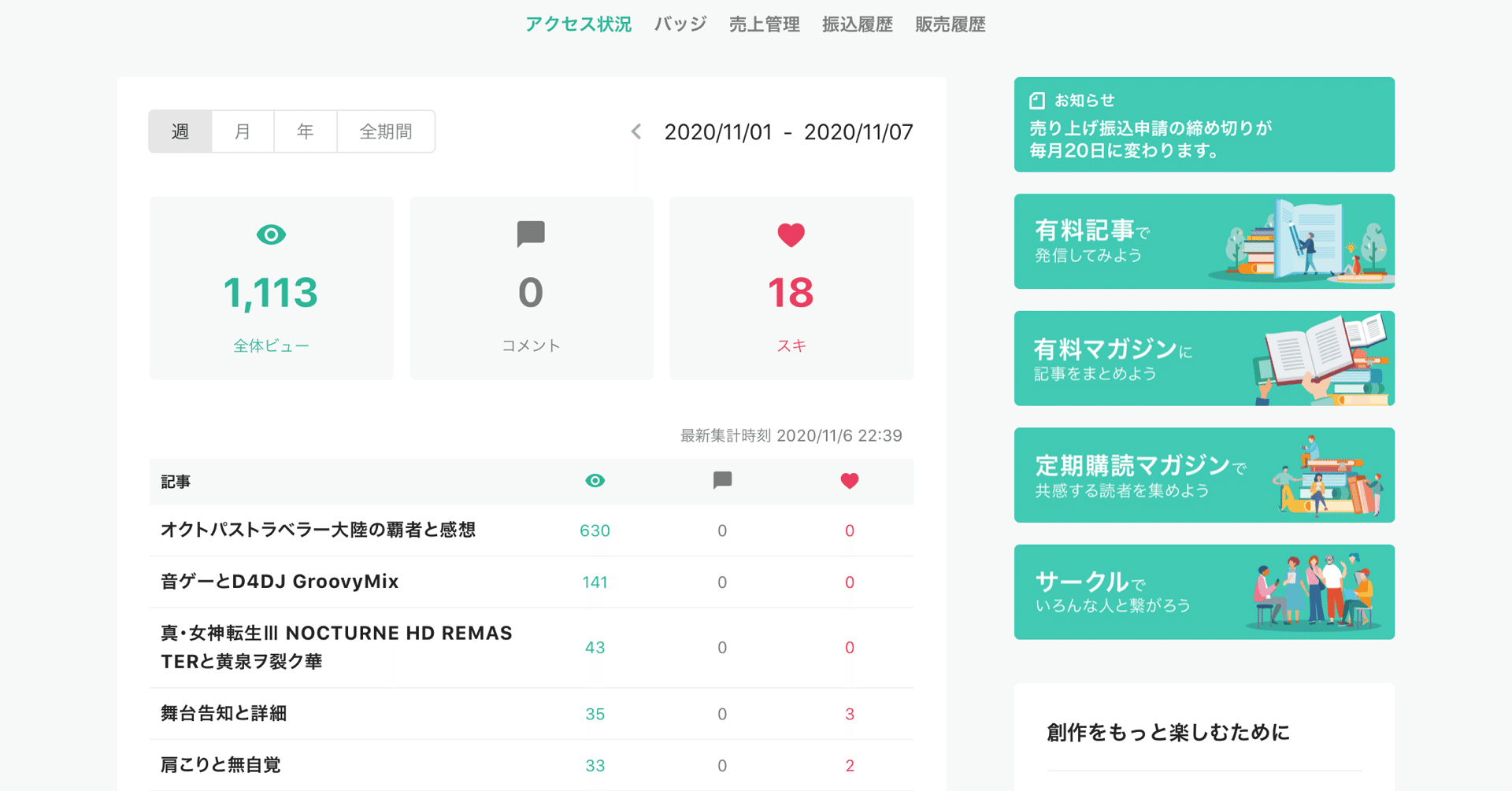This screenshot has height=791, width=1512.
Task: Open article オクトパストラベラー大陸の覇者と感想
Action: coord(318,530)
